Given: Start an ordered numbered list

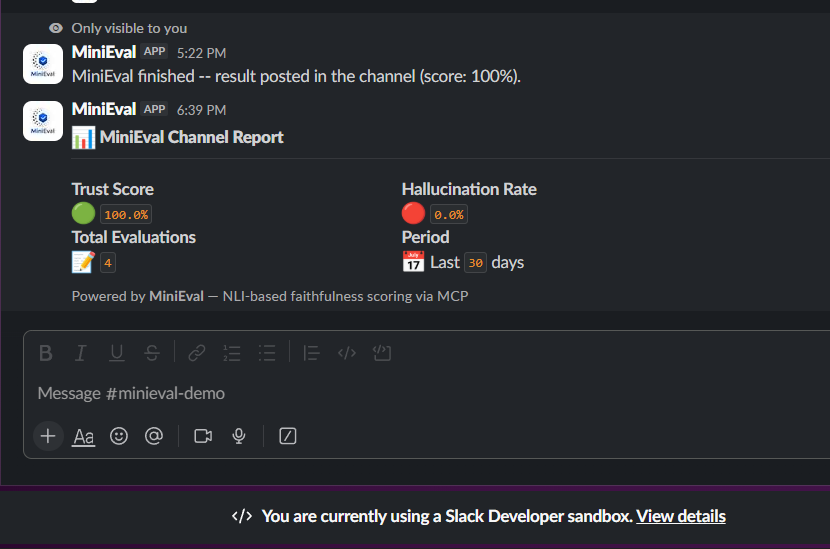Looking at the screenshot, I should click(232, 353).
